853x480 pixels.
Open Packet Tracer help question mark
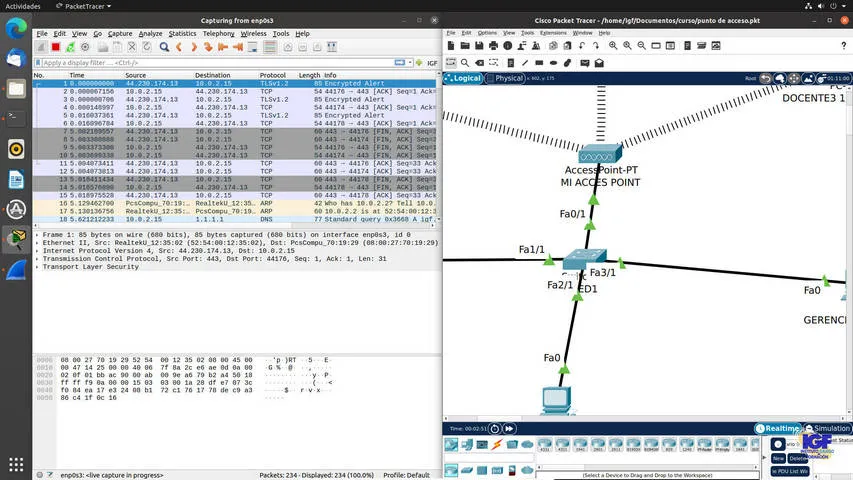pyautogui.click(x=844, y=46)
